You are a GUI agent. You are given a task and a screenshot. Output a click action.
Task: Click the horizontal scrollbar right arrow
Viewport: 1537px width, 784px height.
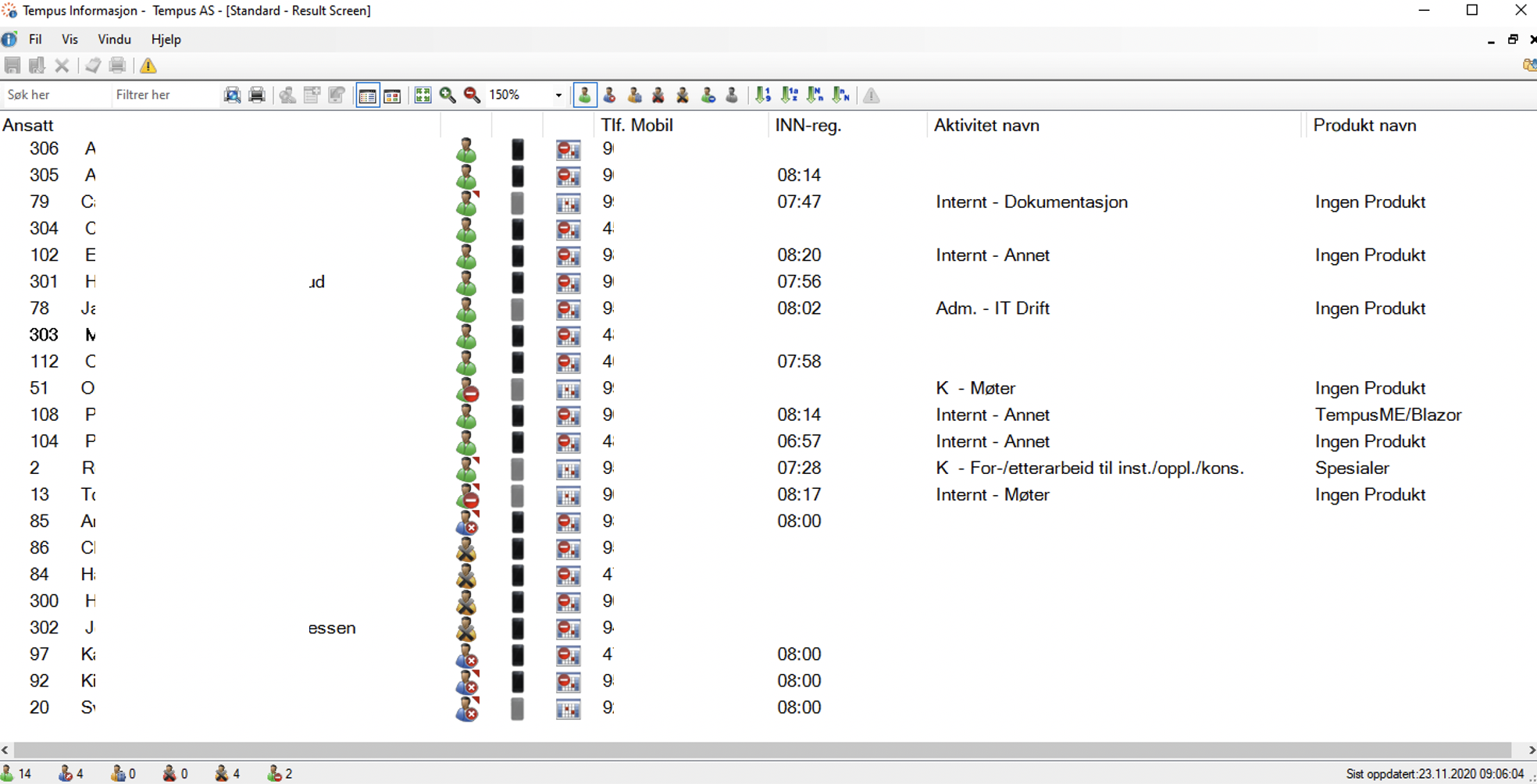tap(1531, 750)
